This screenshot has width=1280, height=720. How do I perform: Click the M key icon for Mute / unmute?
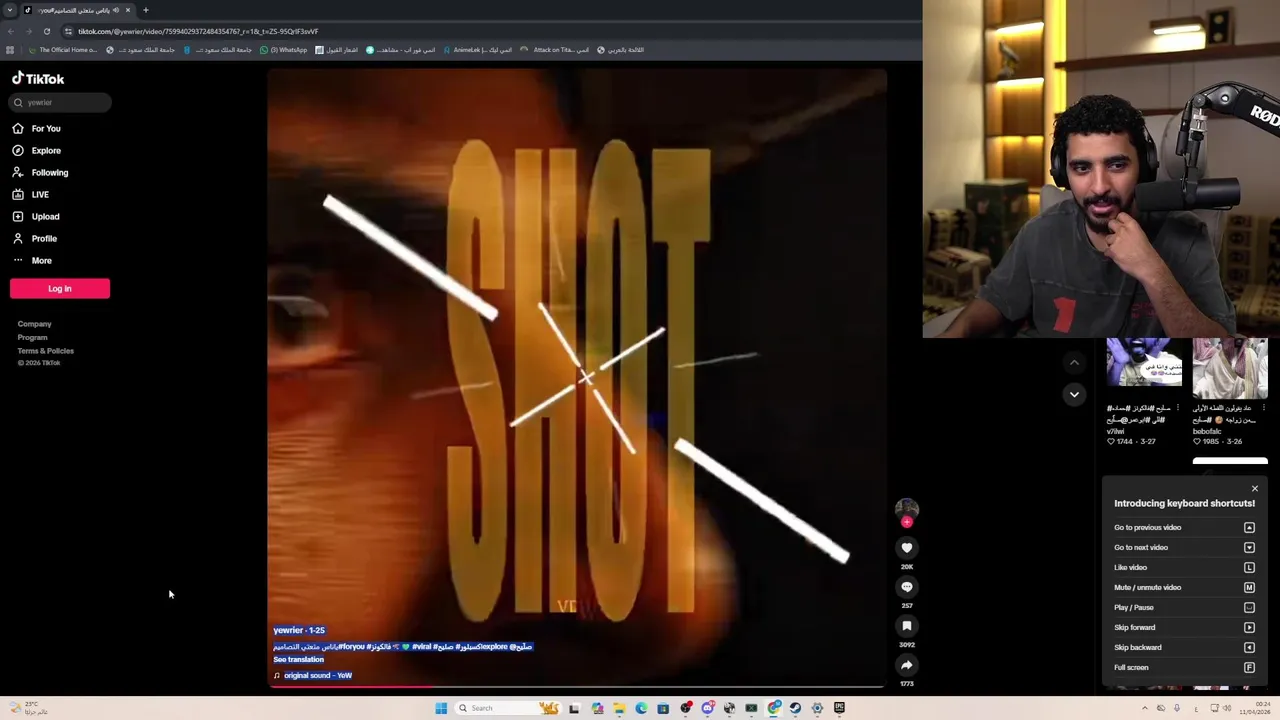point(1249,587)
